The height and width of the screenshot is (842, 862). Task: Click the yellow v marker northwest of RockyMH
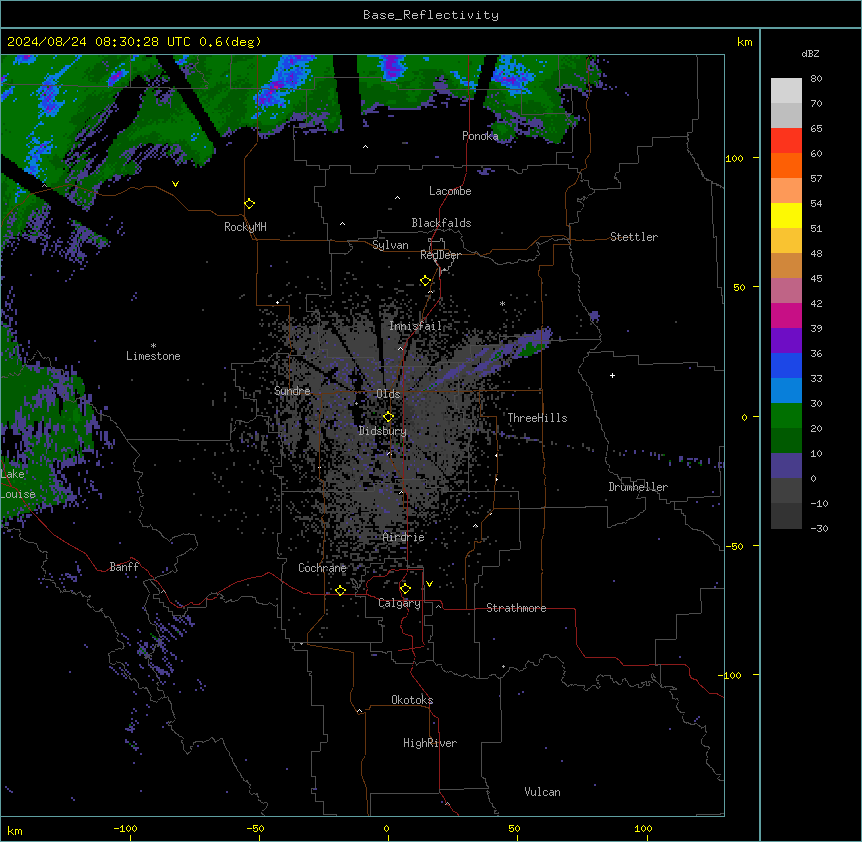pyautogui.click(x=175, y=184)
